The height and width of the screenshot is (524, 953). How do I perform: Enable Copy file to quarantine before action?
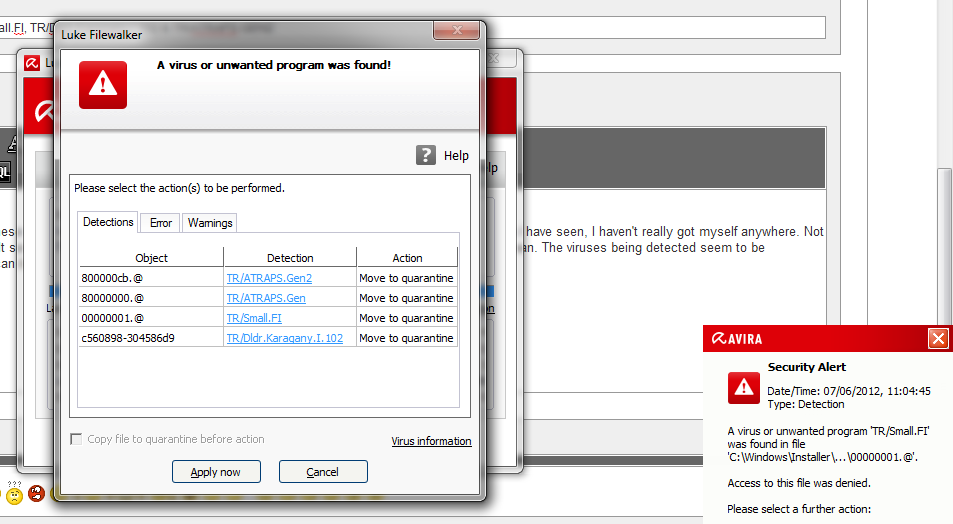(x=76, y=439)
